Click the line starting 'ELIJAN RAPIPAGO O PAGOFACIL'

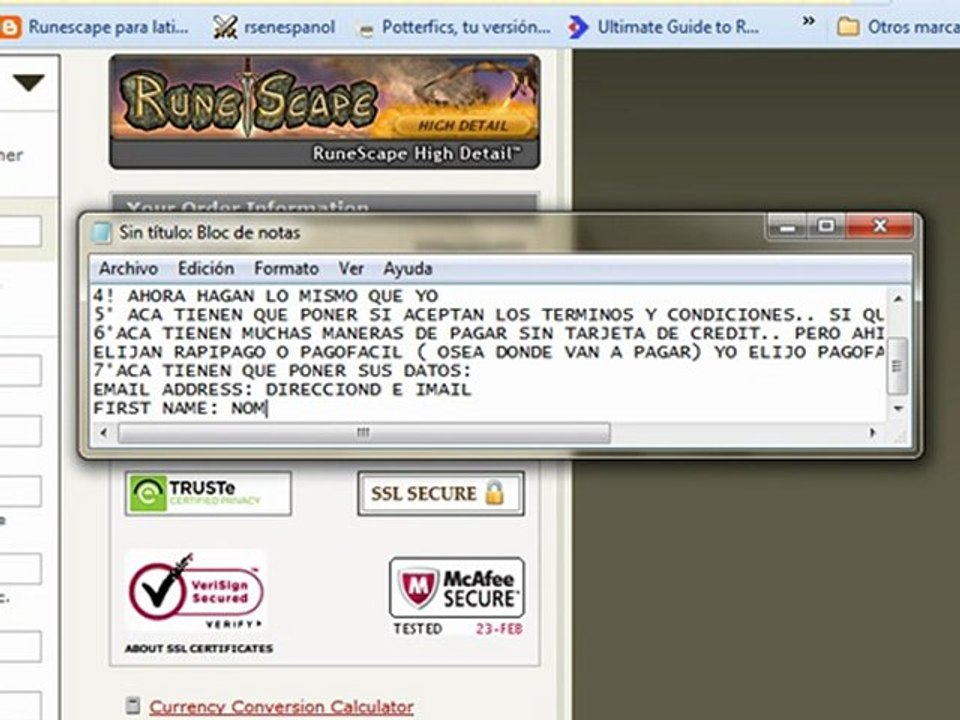click(x=489, y=353)
